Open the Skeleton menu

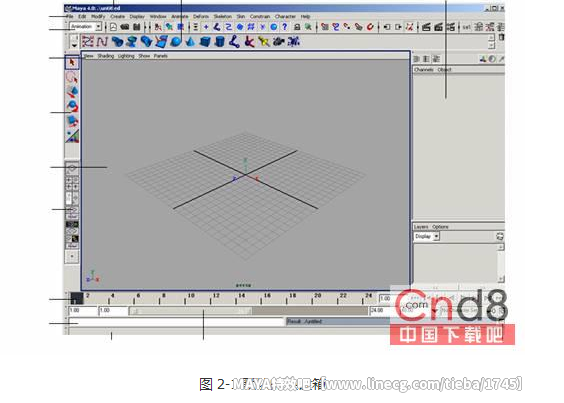click(223, 17)
